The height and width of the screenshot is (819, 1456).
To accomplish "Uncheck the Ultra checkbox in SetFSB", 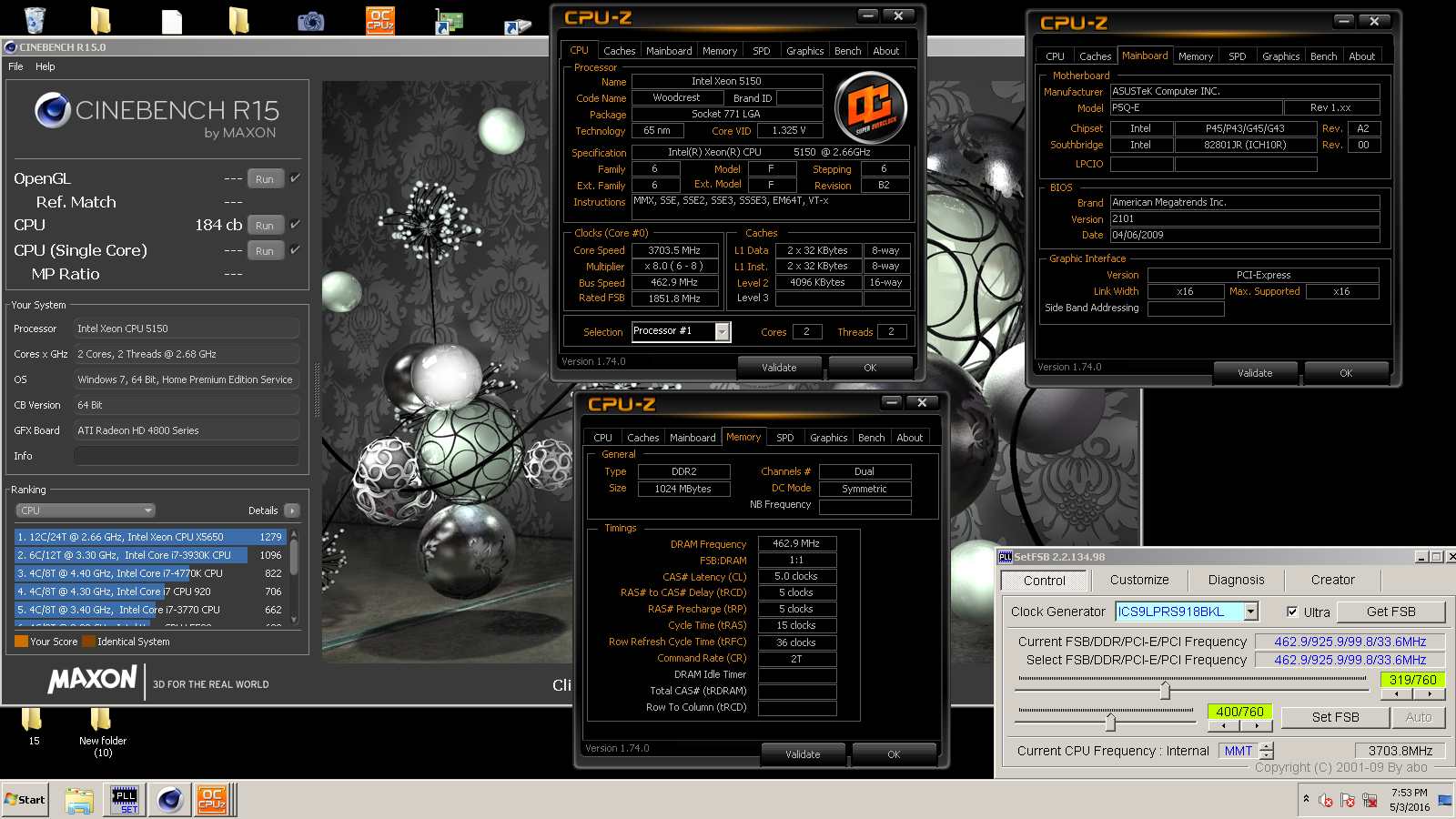I will pos(1292,612).
